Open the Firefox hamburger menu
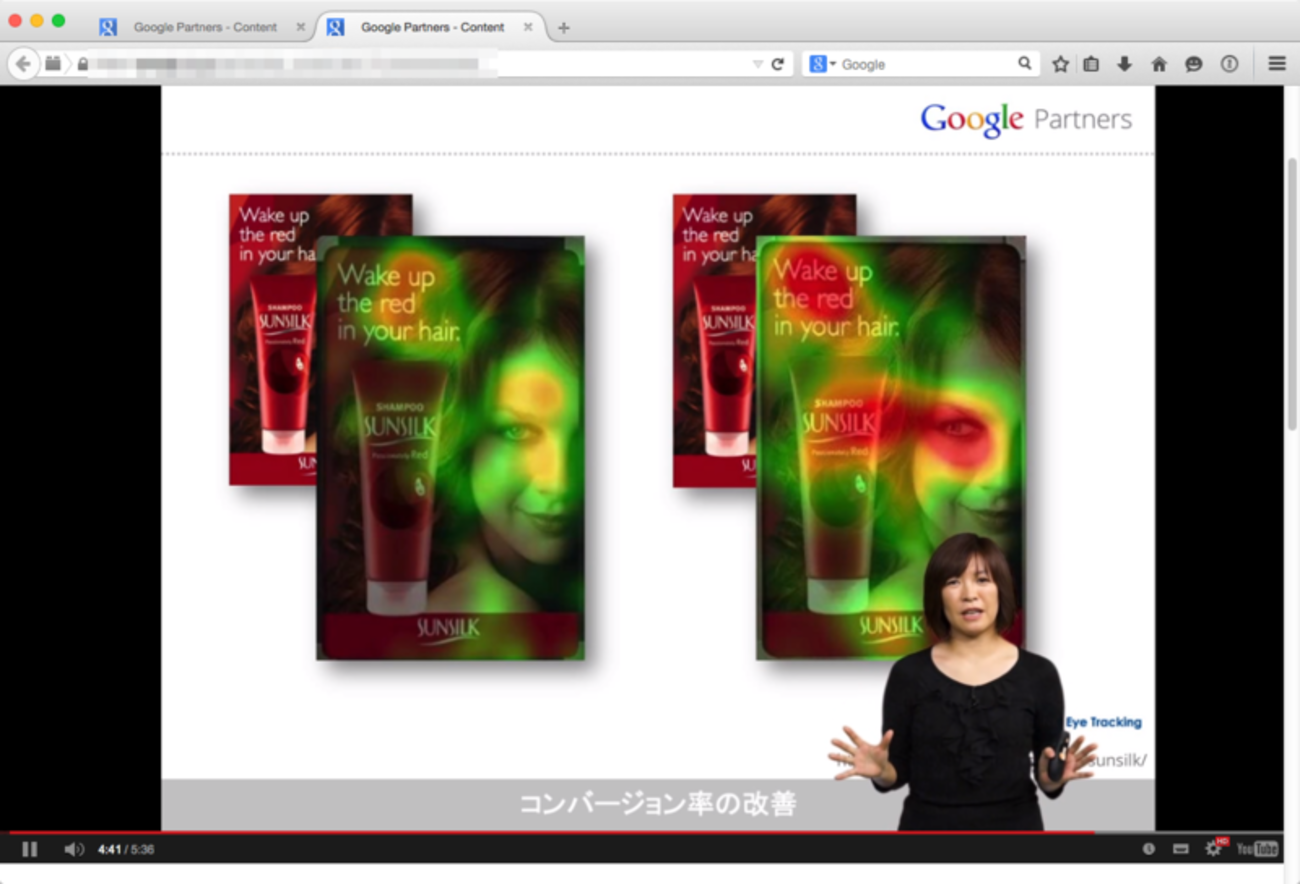The image size is (1300, 884). pos(1277,64)
